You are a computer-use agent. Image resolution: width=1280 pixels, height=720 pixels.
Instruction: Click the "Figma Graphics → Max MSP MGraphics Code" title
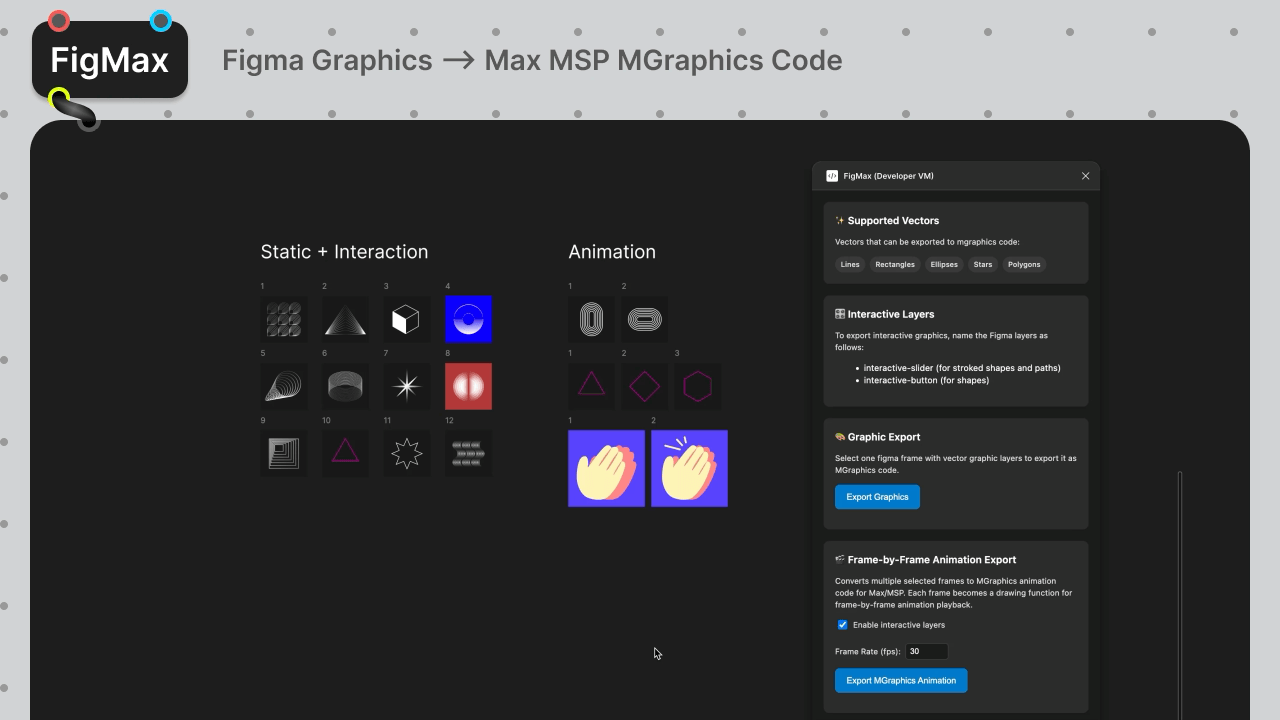point(532,60)
